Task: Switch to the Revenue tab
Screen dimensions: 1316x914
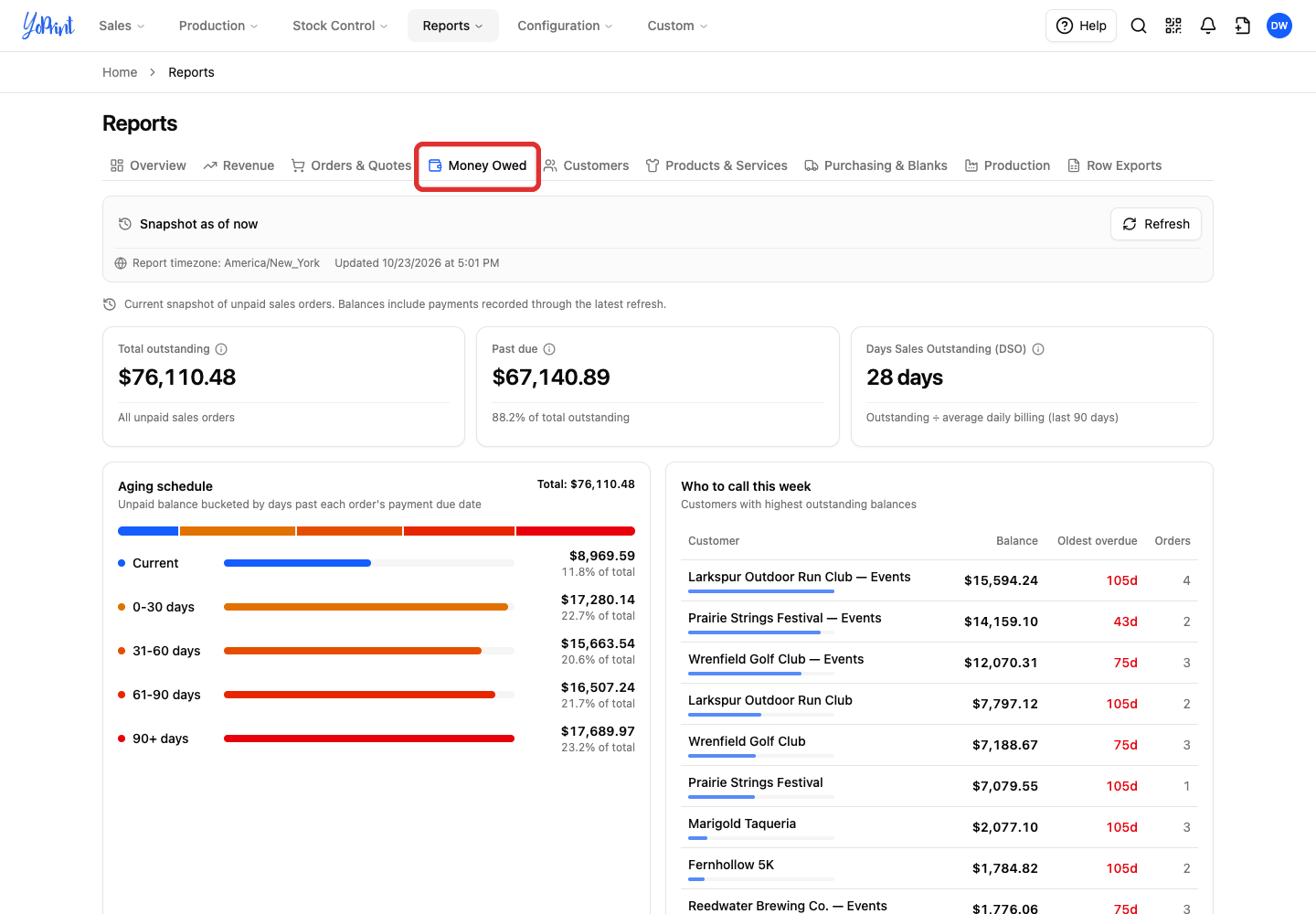Action: 239,165
